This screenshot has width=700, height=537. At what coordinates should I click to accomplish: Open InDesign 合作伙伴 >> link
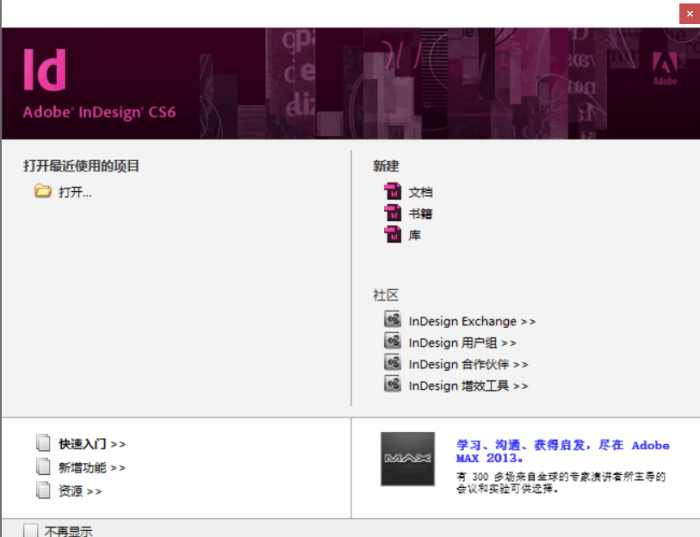(x=468, y=364)
